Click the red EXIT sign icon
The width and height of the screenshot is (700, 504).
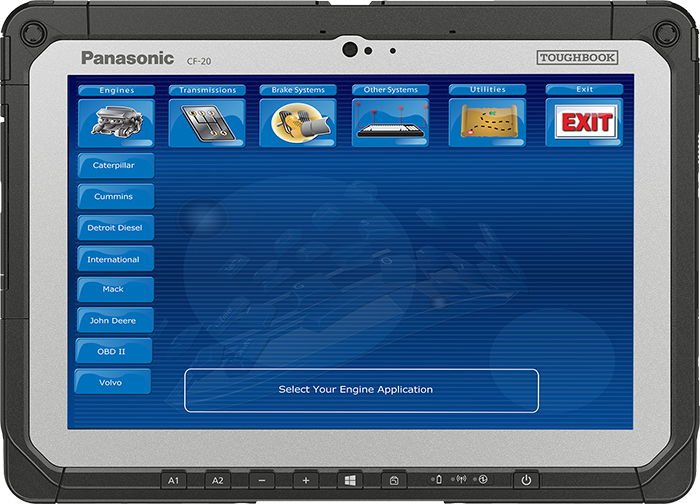tap(584, 123)
